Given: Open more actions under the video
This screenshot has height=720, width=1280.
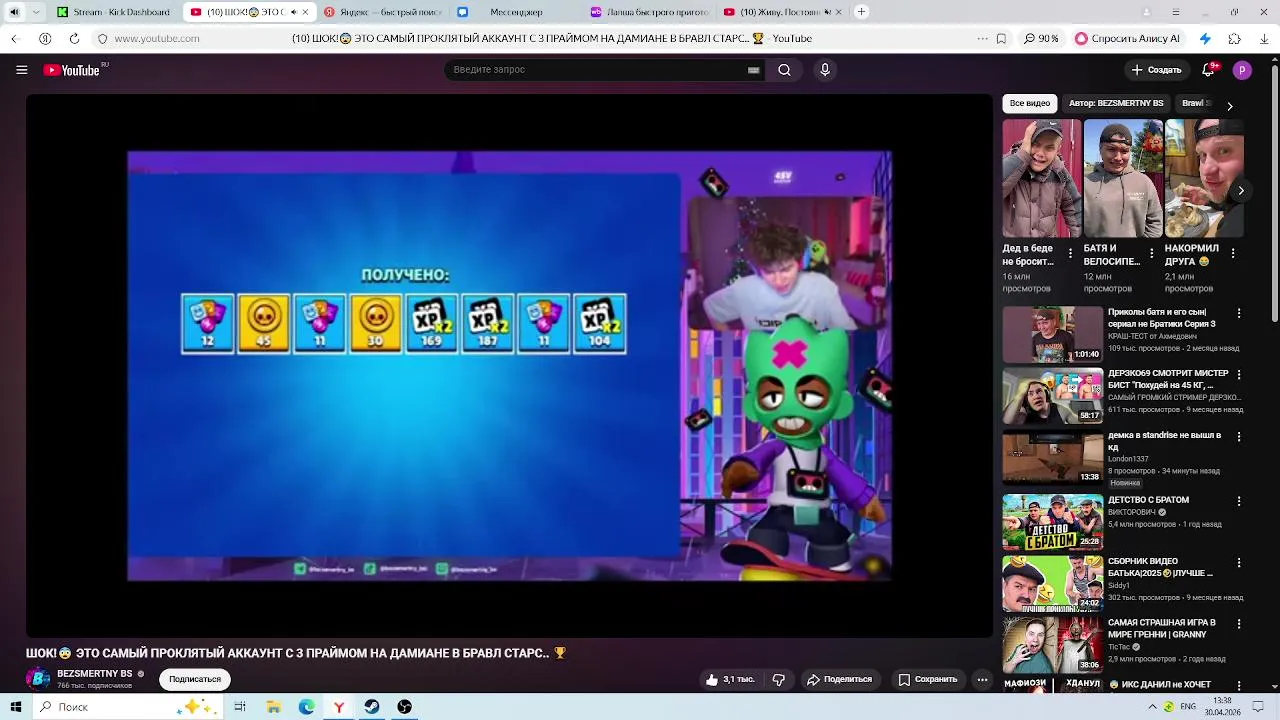Looking at the screenshot, I should tap(982, 680).
